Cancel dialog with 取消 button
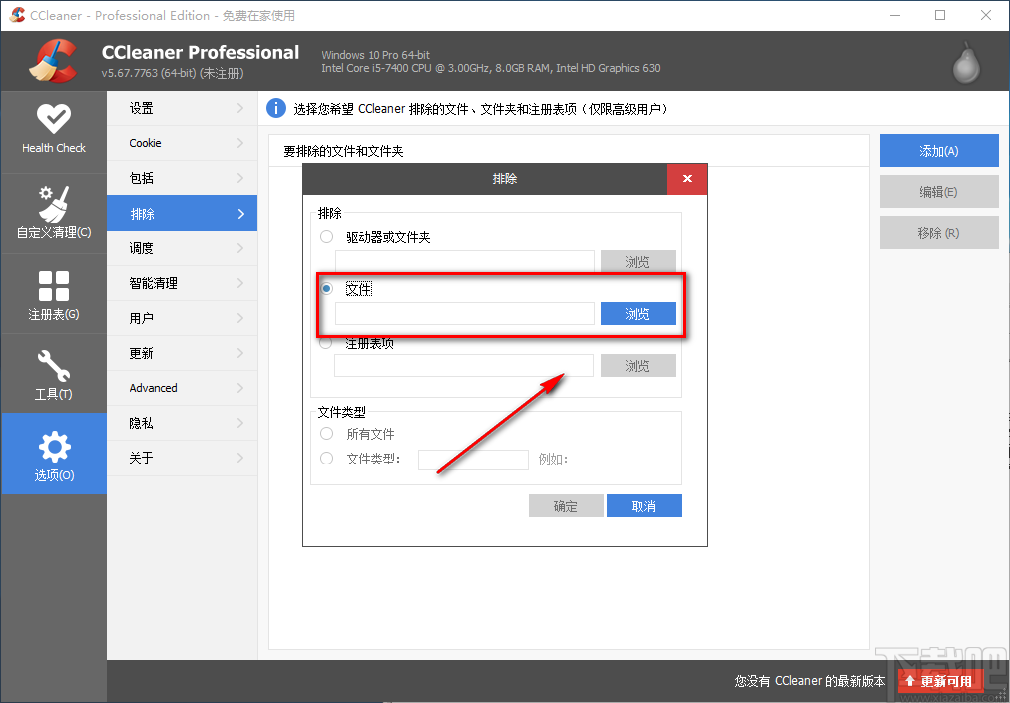 [644, 506]
